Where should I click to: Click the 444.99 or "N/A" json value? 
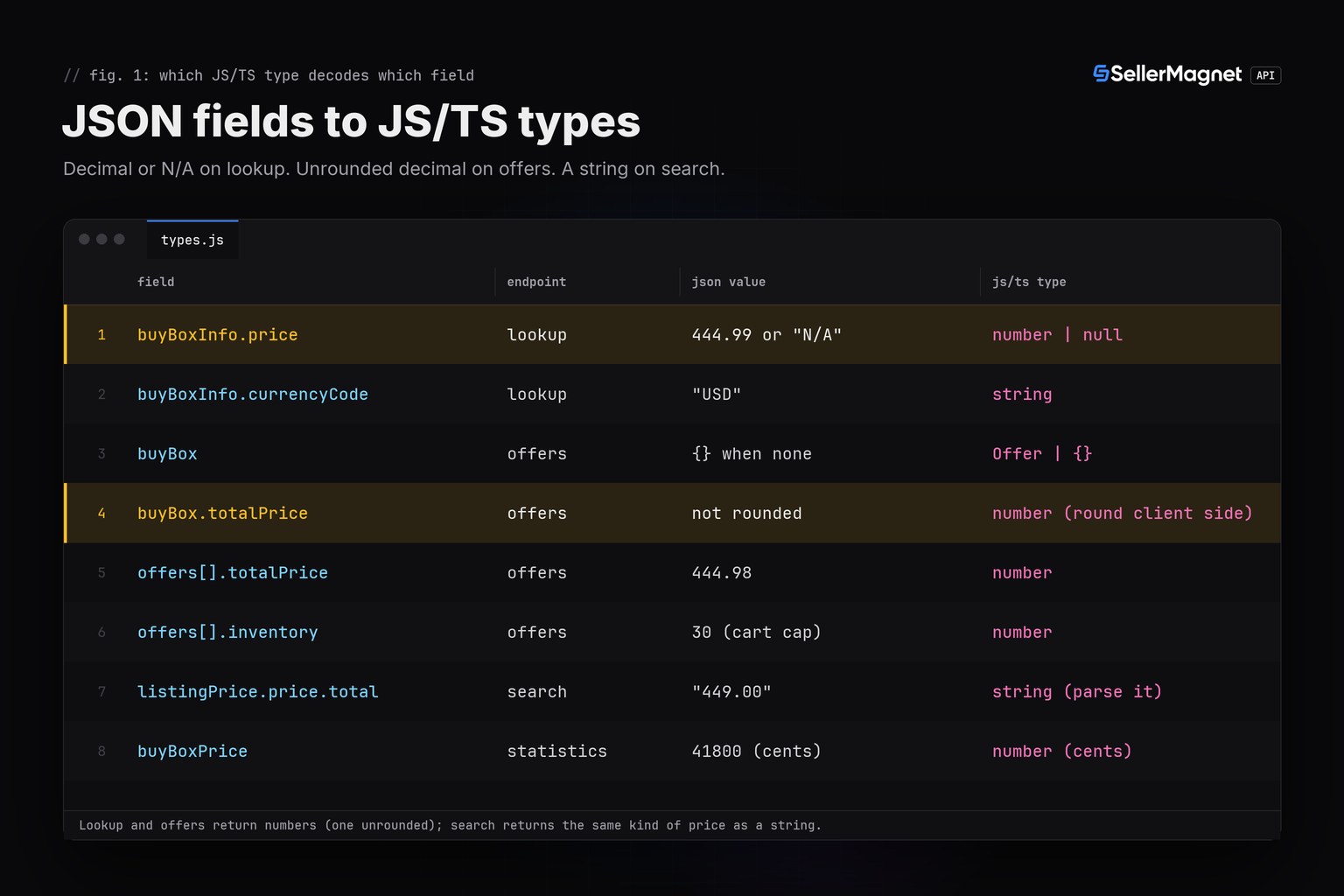coord(766,335)
